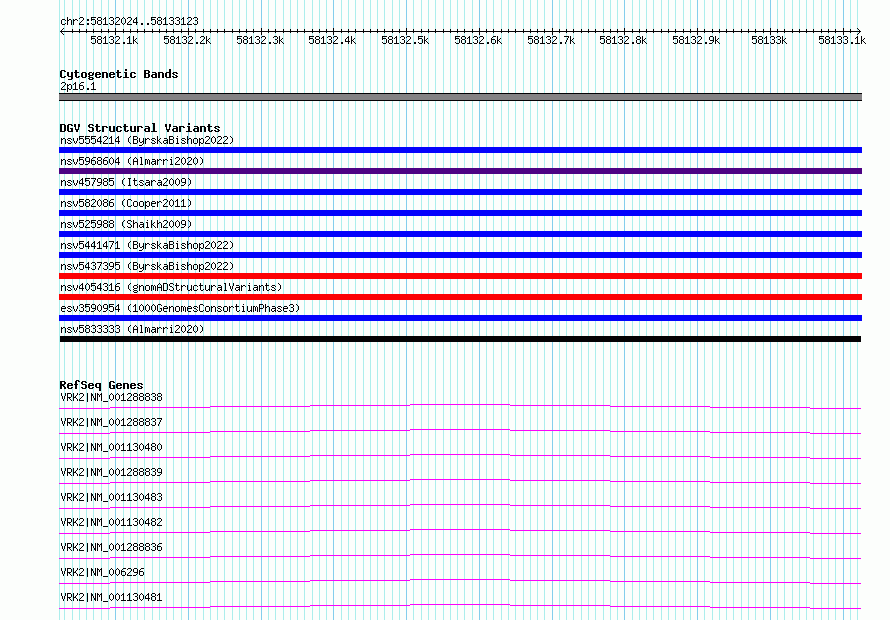Image resolution: width=890 pixels, height=620 pixels.
Task: Click the blue bar under nsv5554214
Action: click(460, 150)
